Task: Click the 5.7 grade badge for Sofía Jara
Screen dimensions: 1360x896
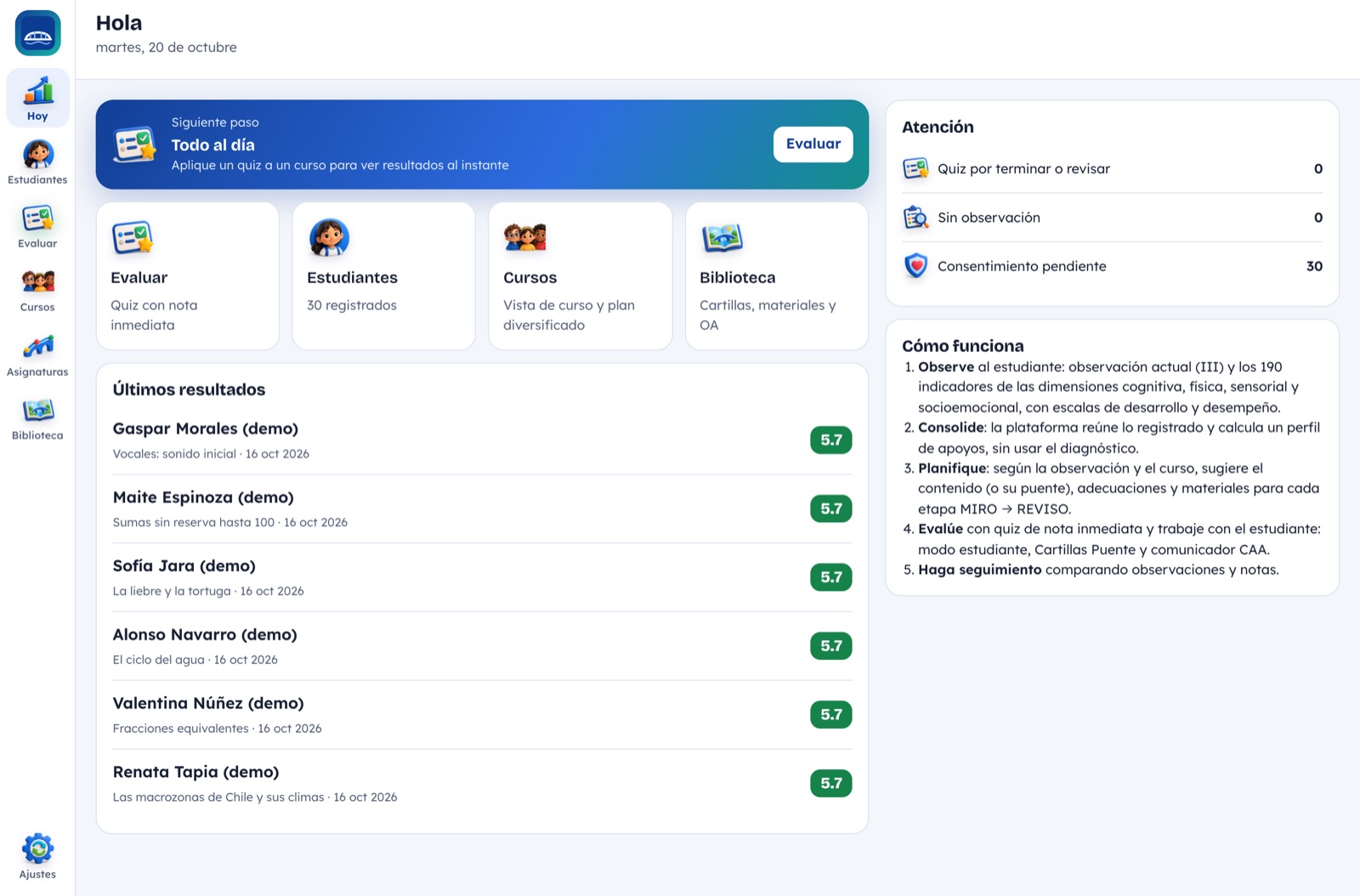Action: tap(831, 577)
